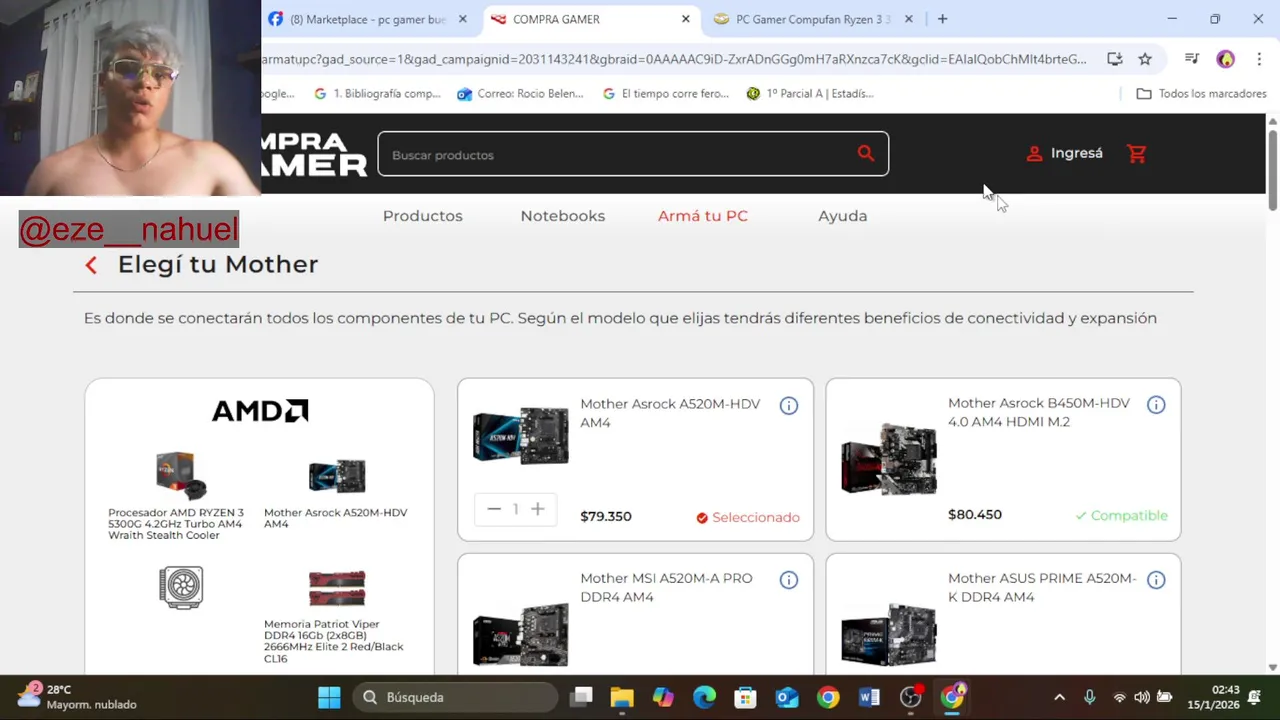
Task: Show info for Mother MSI A520M-A PRO
Action: point(789,580)
